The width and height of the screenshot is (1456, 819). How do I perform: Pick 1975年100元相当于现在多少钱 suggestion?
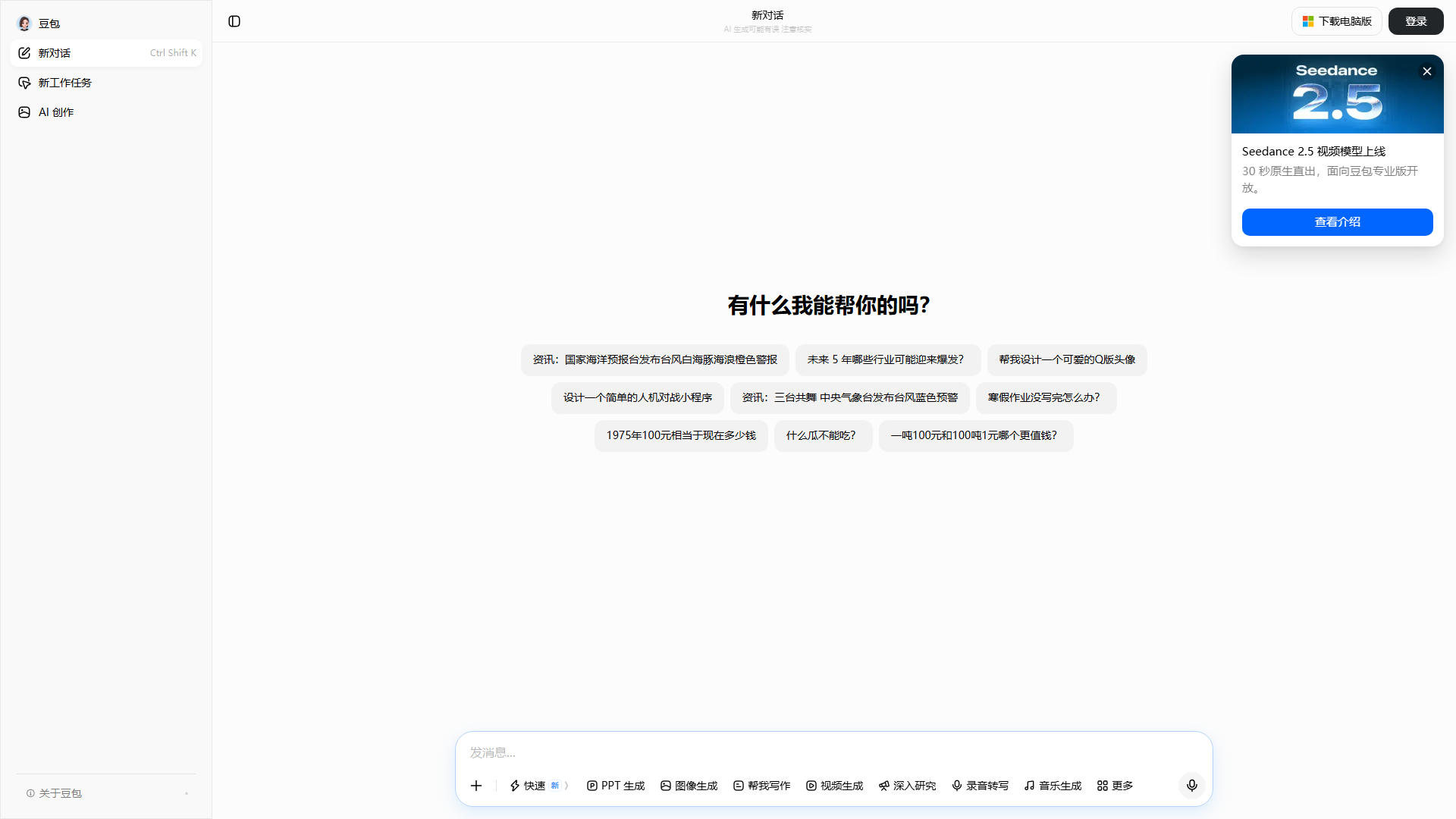point(681,436)
